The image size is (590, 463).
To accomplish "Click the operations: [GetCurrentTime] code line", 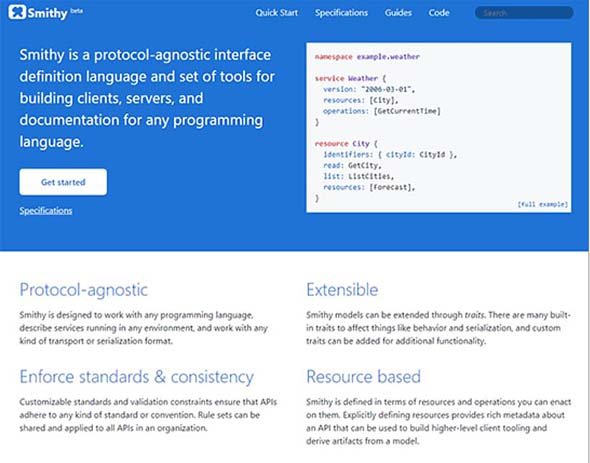I will 382,111.
